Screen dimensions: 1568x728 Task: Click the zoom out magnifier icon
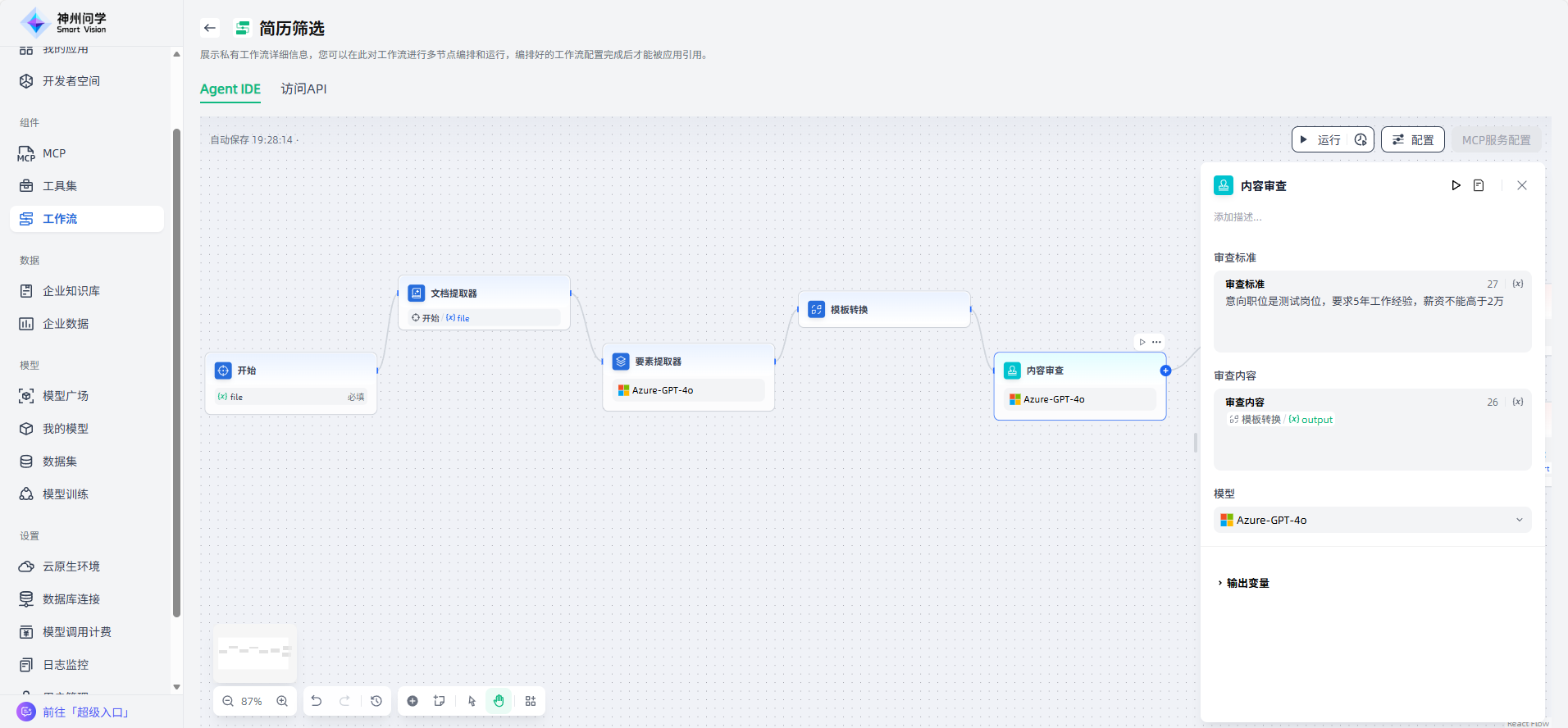pos(228,701)
